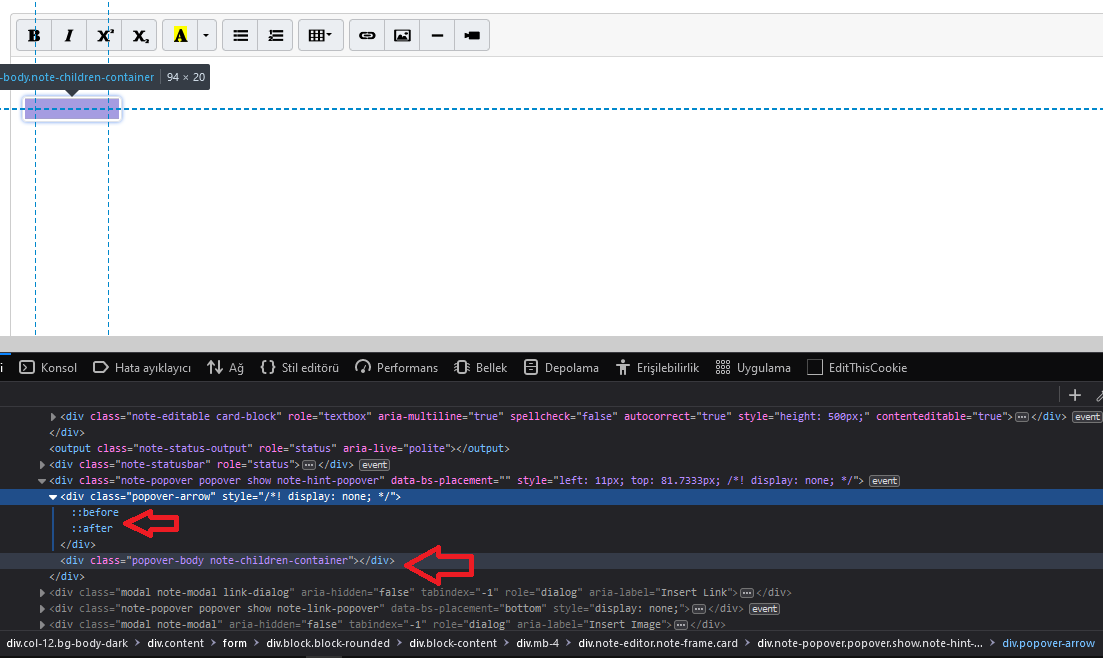Collapse the note-popover div in the inspector

(x=43, y=480)
